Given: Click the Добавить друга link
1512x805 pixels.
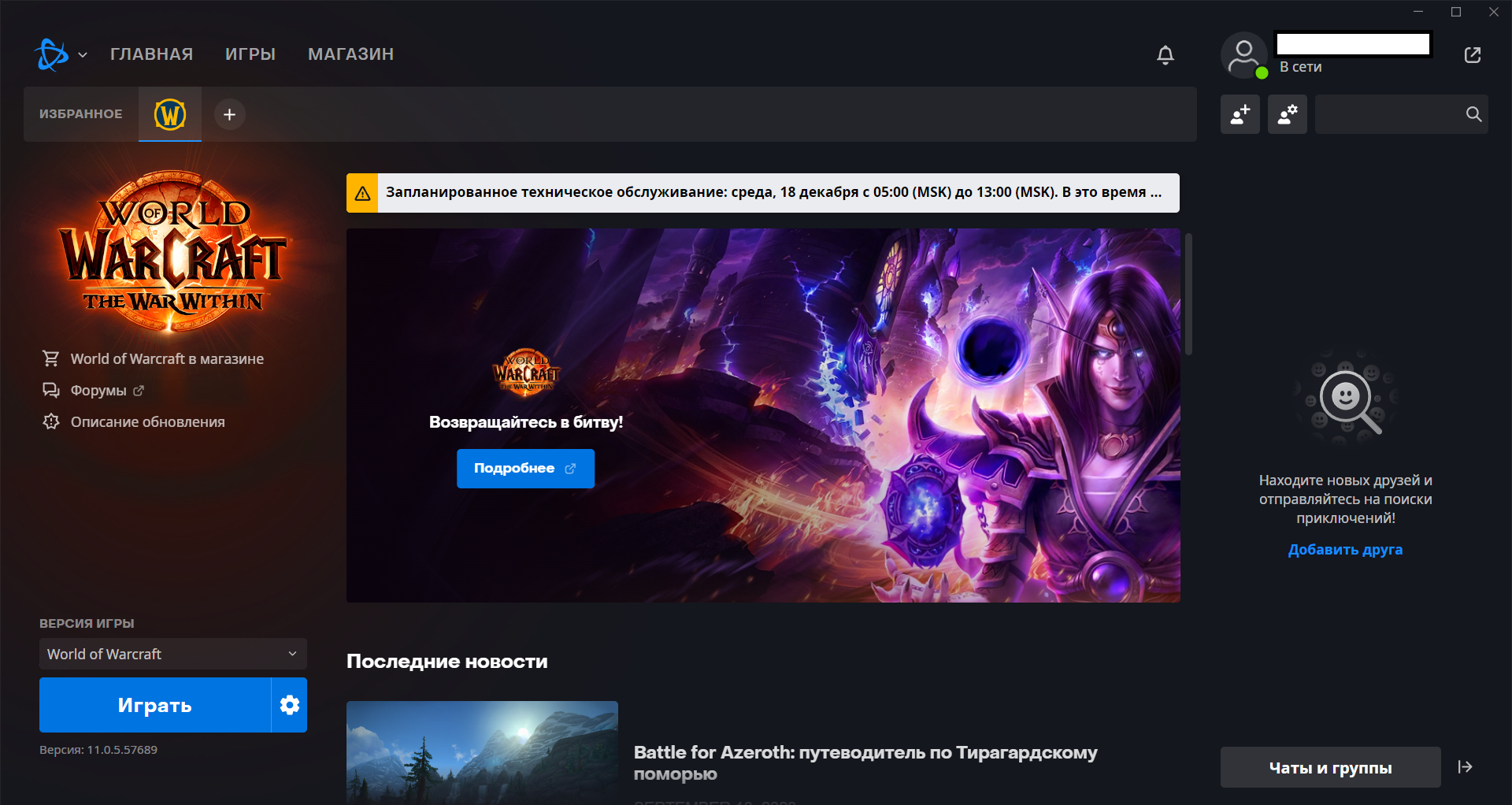Looking at the screenshot, I should pos(1345,550).
